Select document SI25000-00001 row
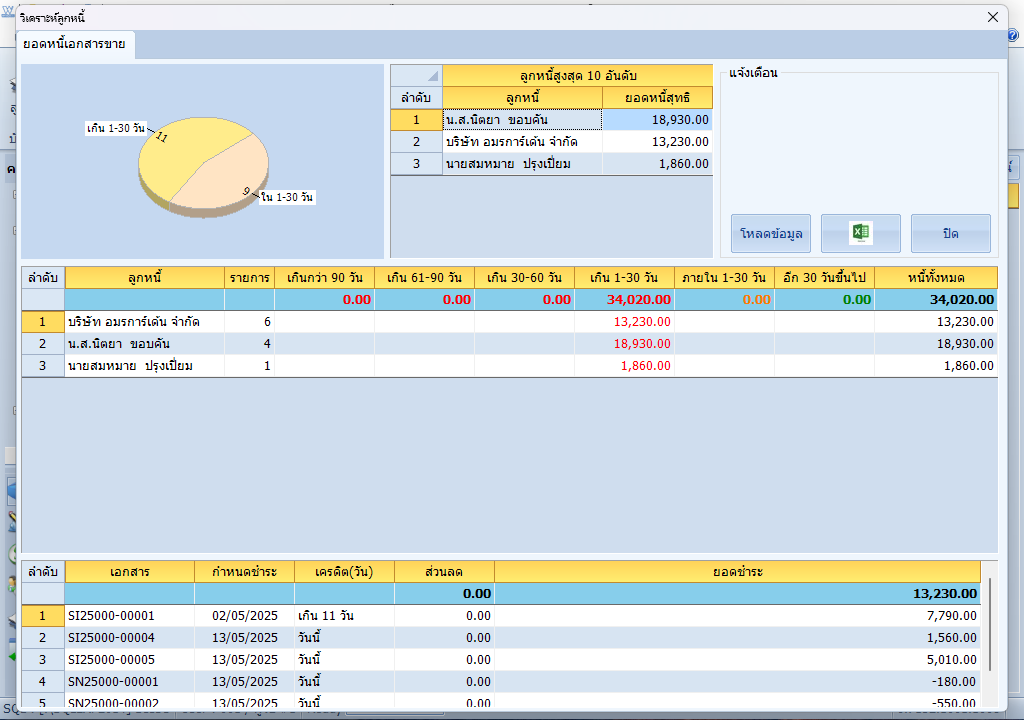1024x720 pixels. click(x=111, y=616)
